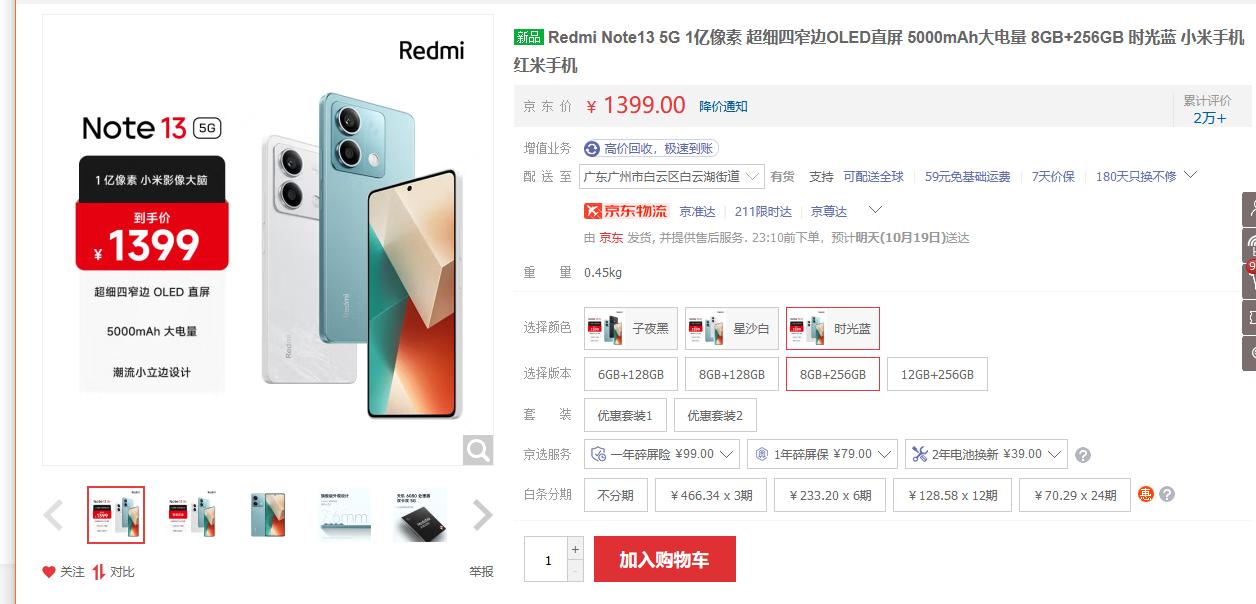The image size is (1256, 604).
Task: Click the orange 惠 discount badge icon
Action: 1146,494
